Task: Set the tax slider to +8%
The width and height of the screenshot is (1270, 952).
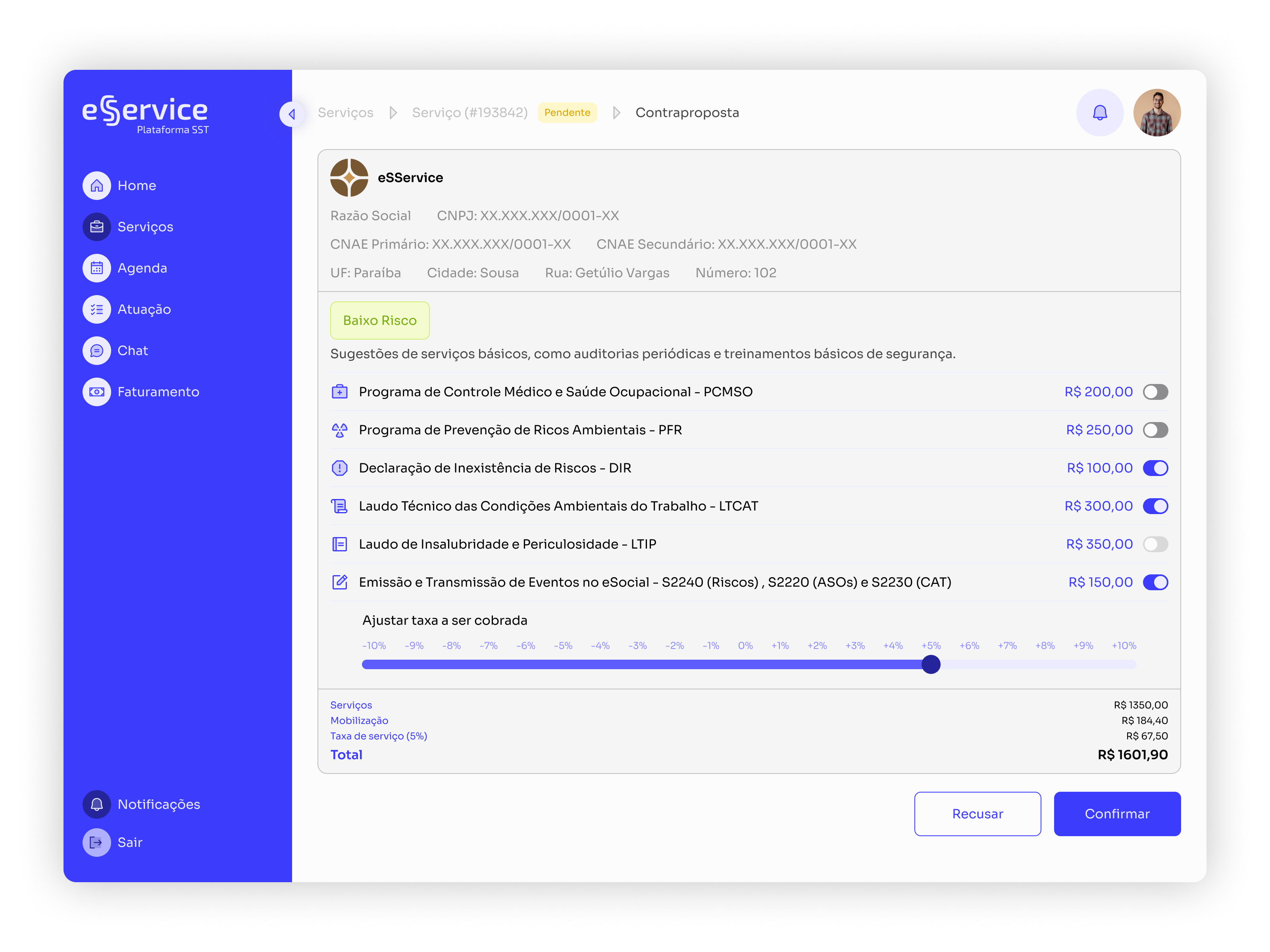Action: coord(1045,664)
